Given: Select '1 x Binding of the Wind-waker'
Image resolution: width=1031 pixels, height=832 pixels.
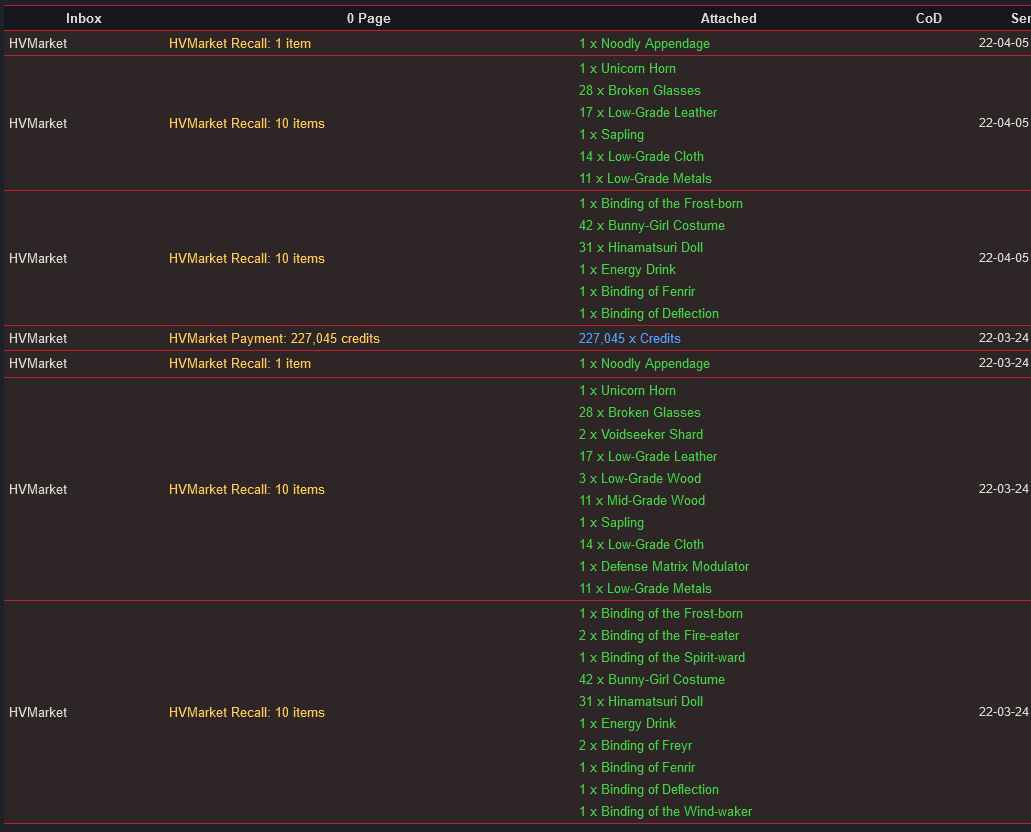Looking at the screenshot, I should coord(665,812).
